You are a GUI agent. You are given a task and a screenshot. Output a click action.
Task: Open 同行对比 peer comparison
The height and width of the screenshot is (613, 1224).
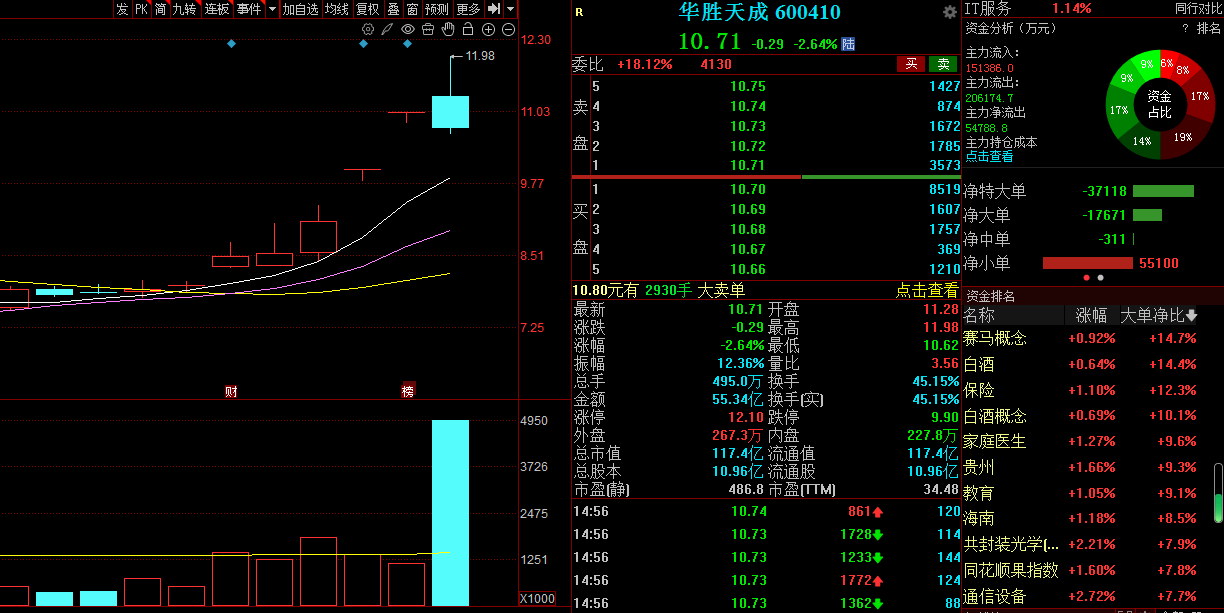(1198, 8)
